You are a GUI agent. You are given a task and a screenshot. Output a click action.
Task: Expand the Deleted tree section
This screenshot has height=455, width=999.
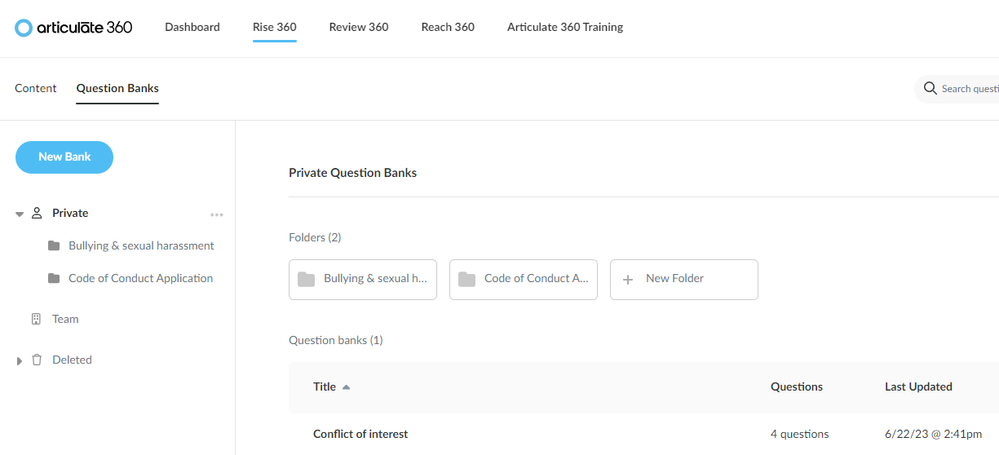pos(19,360)
